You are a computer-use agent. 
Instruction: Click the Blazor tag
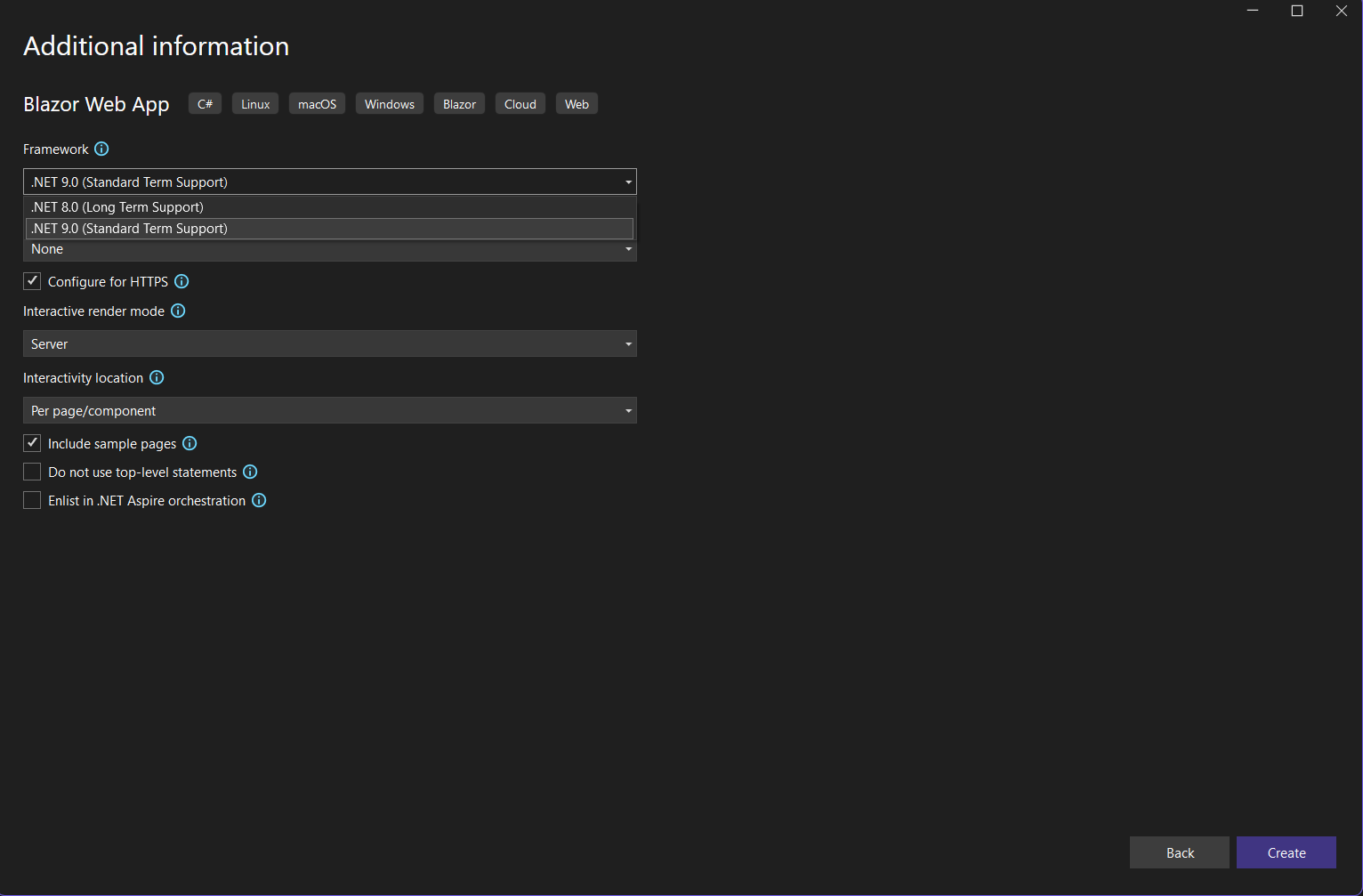[460, 104]
